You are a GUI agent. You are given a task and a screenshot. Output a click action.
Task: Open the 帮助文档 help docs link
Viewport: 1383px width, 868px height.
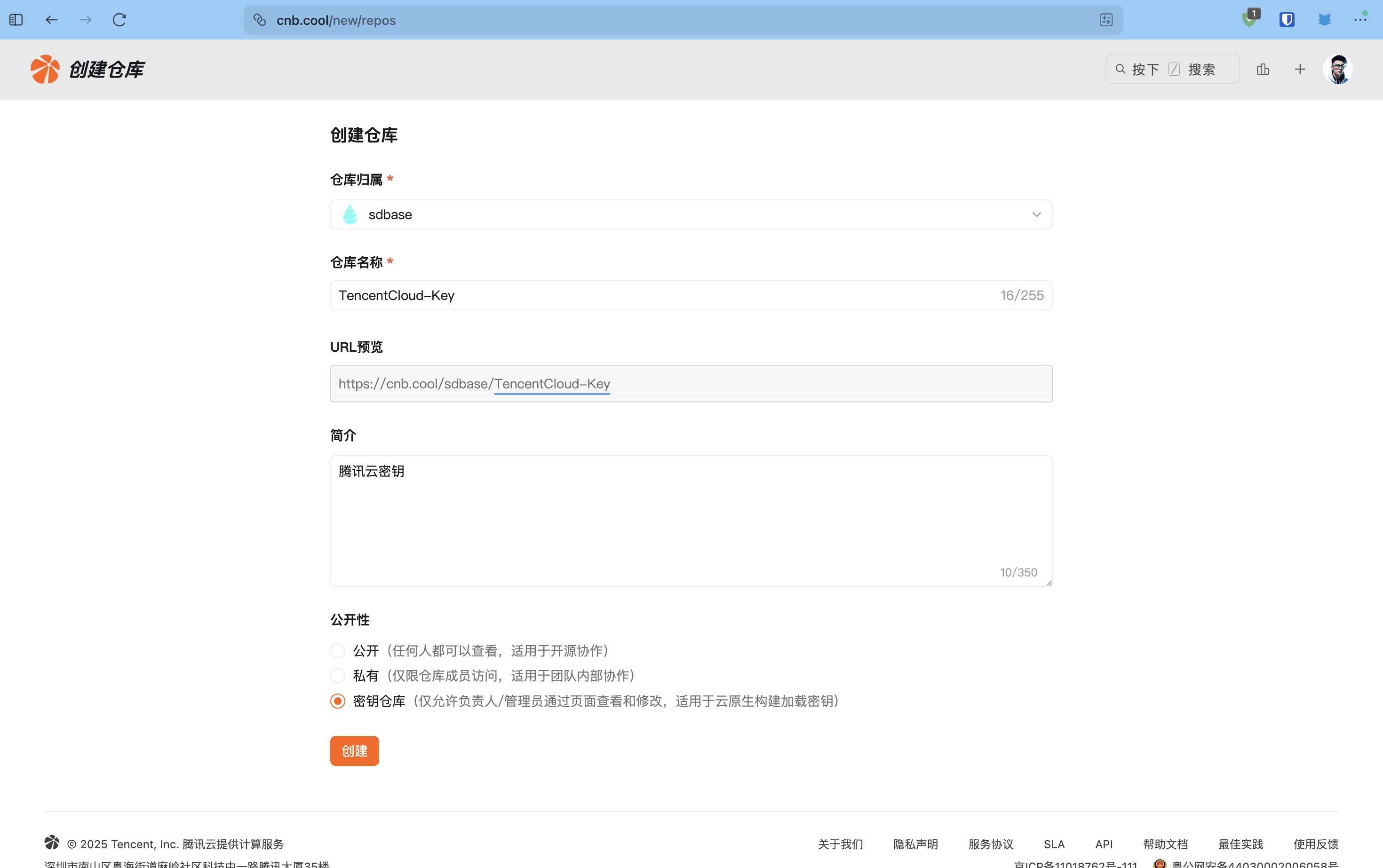(x=1165, y=844)
